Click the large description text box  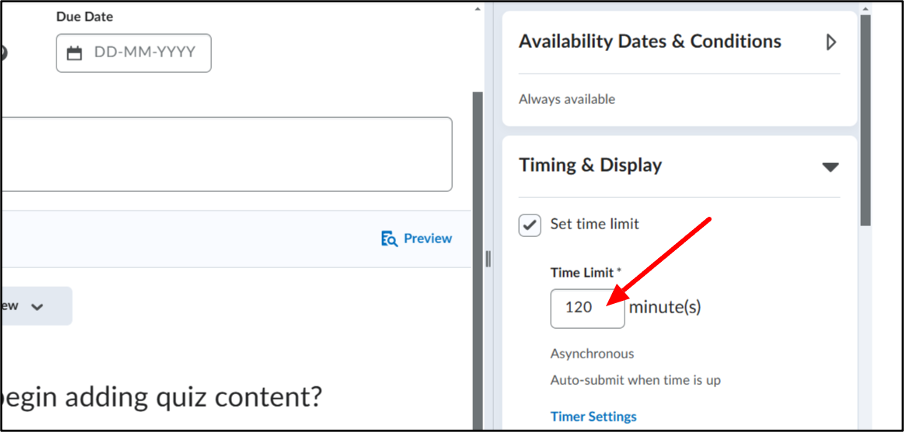(x=226, y=155)
